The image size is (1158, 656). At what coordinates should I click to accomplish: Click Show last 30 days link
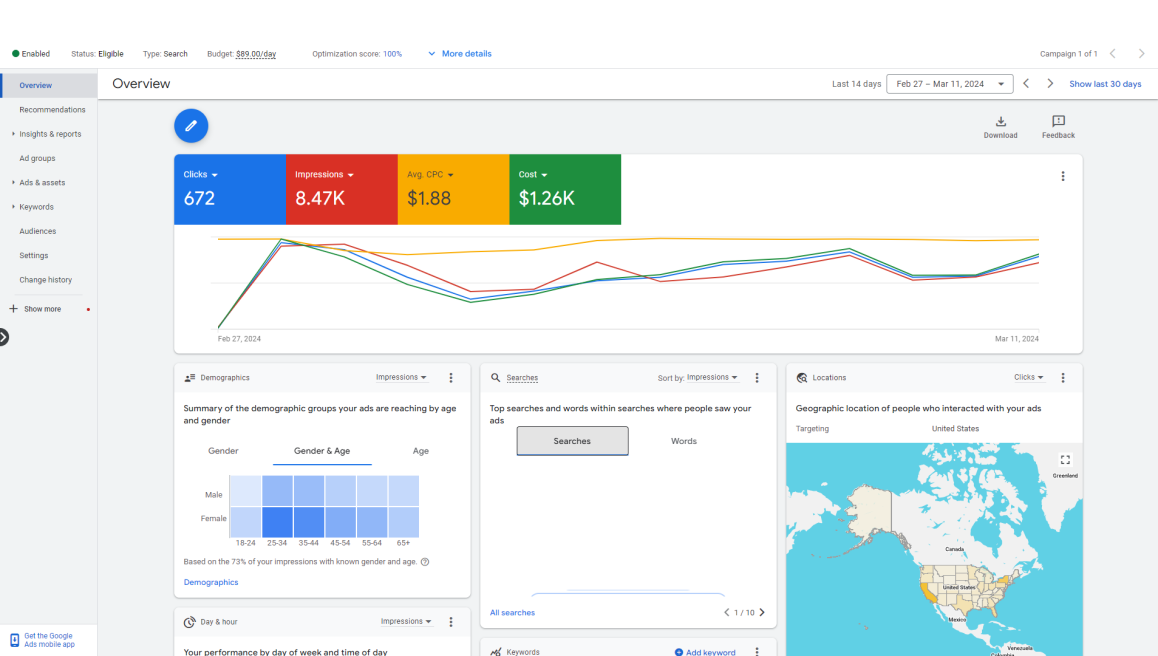1105,84
